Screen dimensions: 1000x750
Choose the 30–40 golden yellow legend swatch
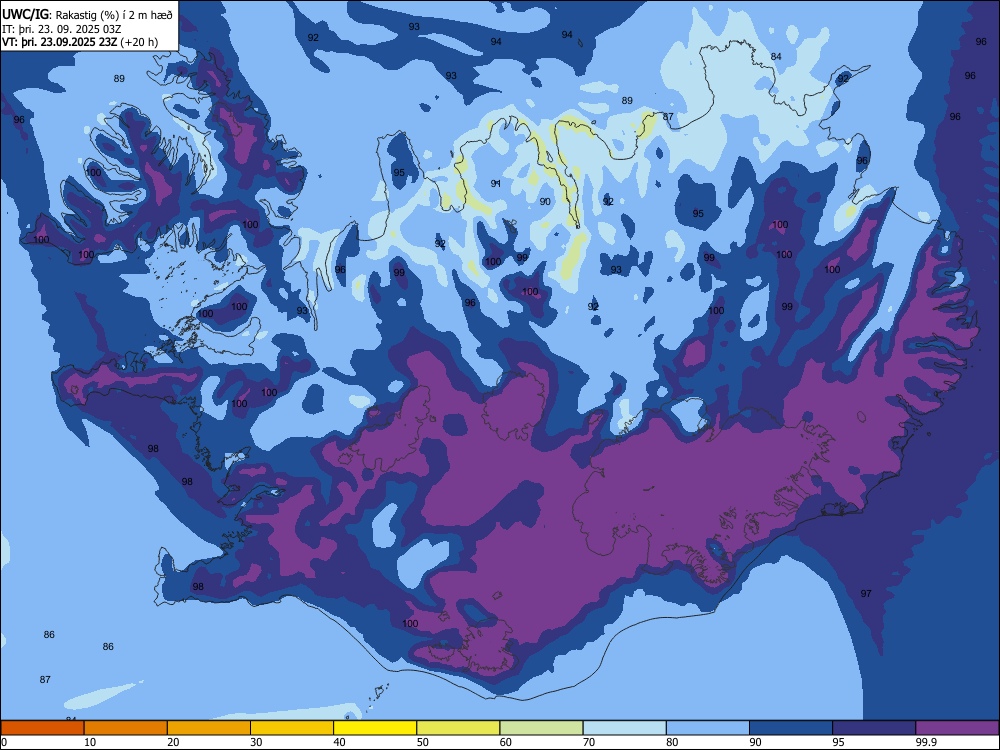[292, 728]
